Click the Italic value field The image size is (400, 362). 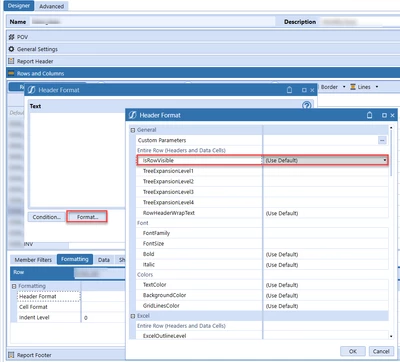click(x=326, y=265)
